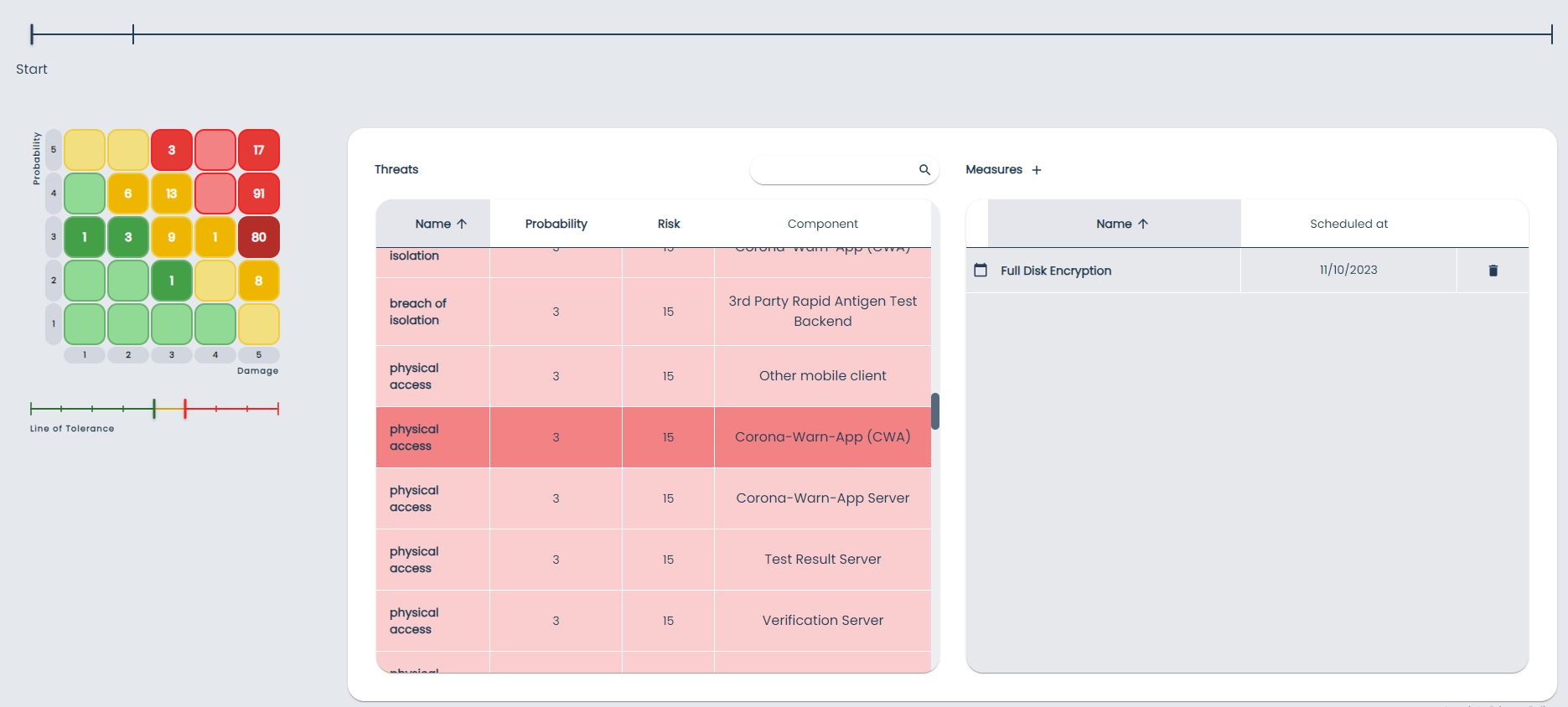Click the 11/10/2023 scheduled date

click(1348, 270)
